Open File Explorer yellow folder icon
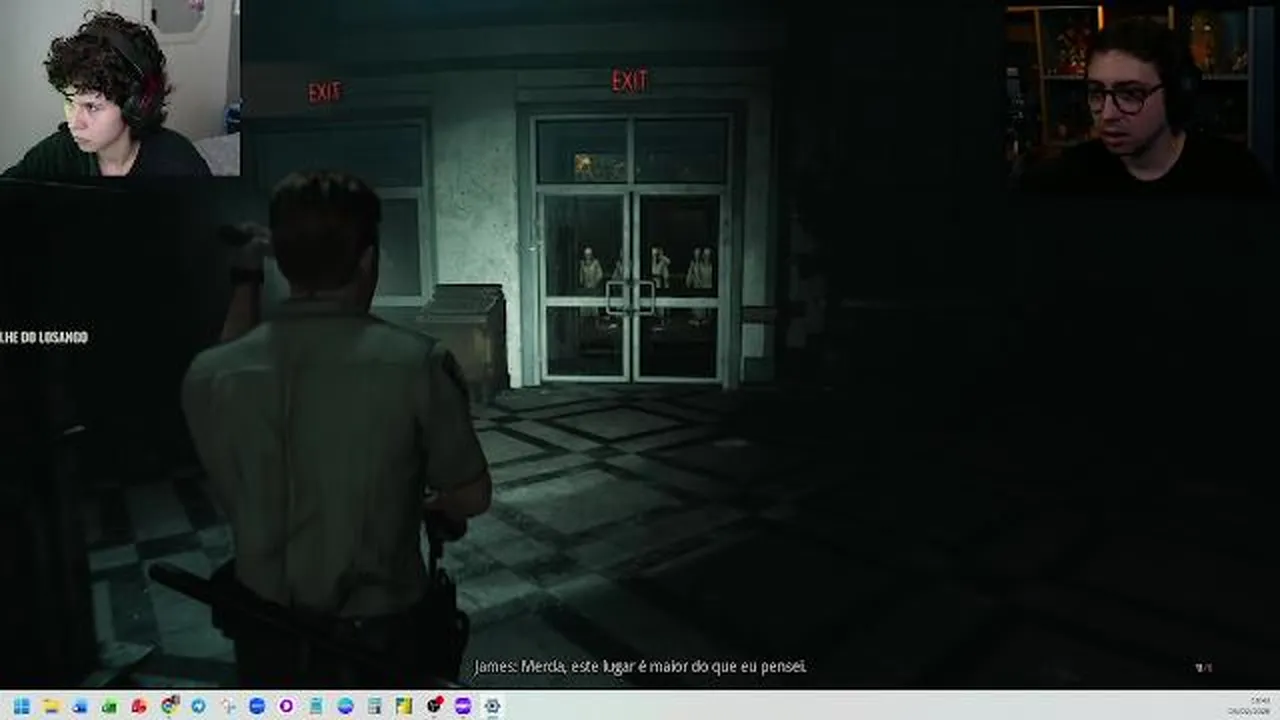 (51, 706)
